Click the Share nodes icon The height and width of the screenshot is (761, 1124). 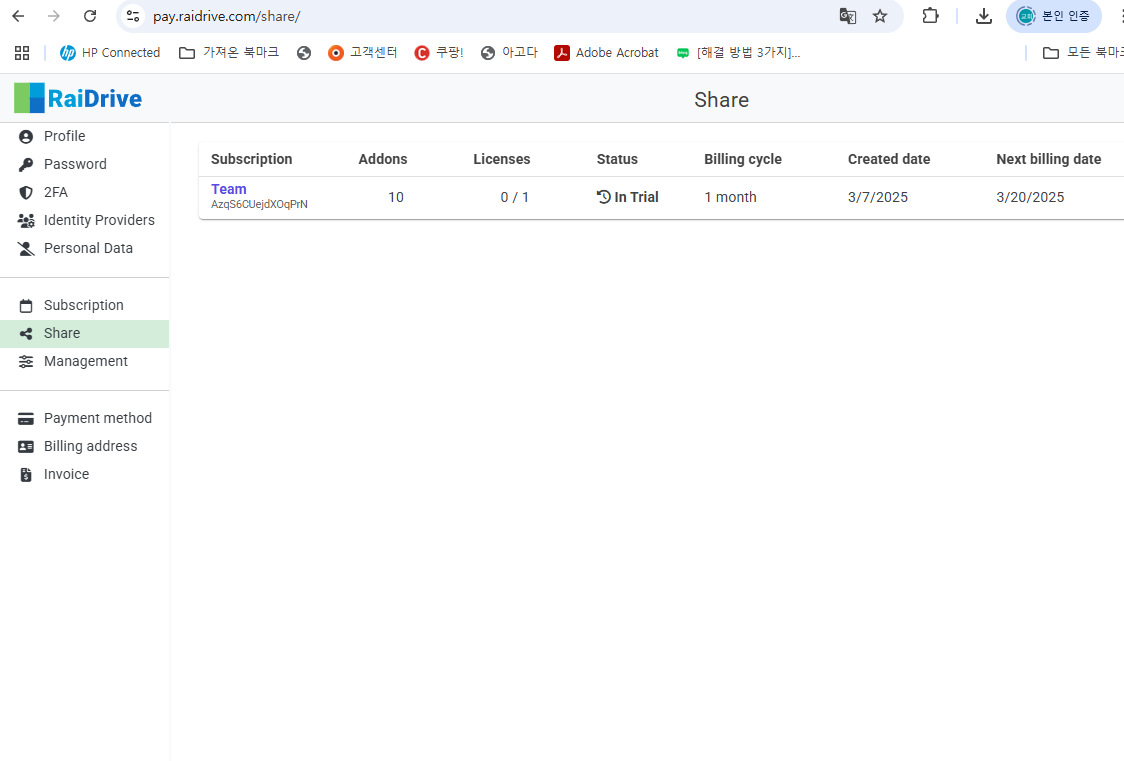tap(26, 334)
